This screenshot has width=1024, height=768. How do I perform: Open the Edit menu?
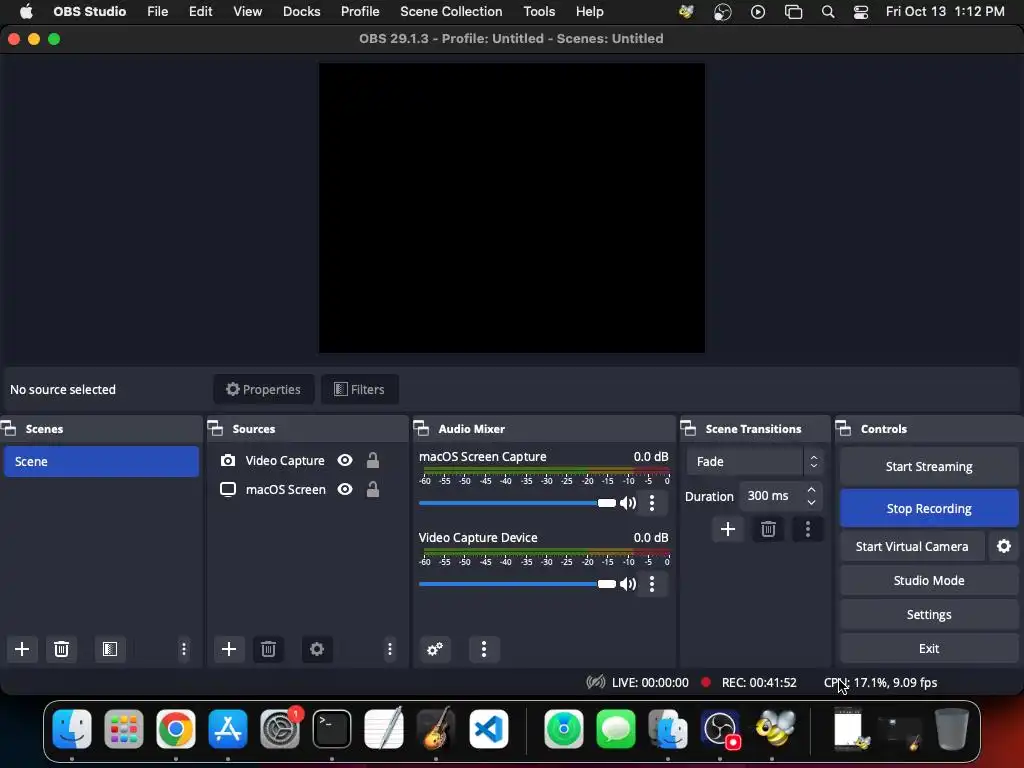coord(200,12)
